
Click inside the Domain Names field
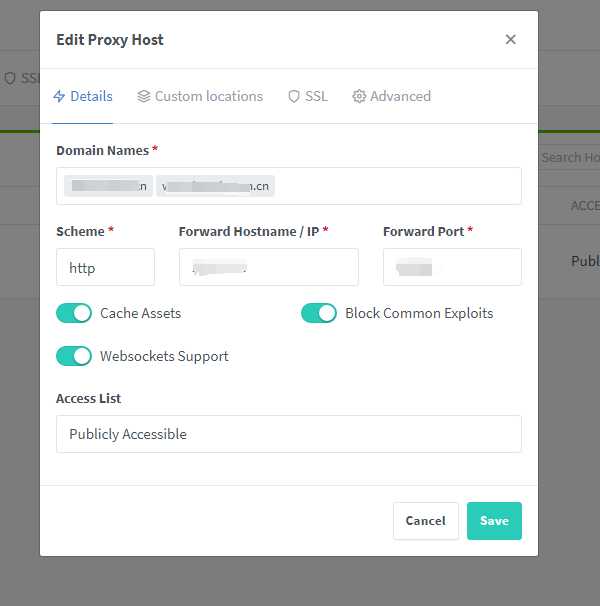[x=398, y=186]
